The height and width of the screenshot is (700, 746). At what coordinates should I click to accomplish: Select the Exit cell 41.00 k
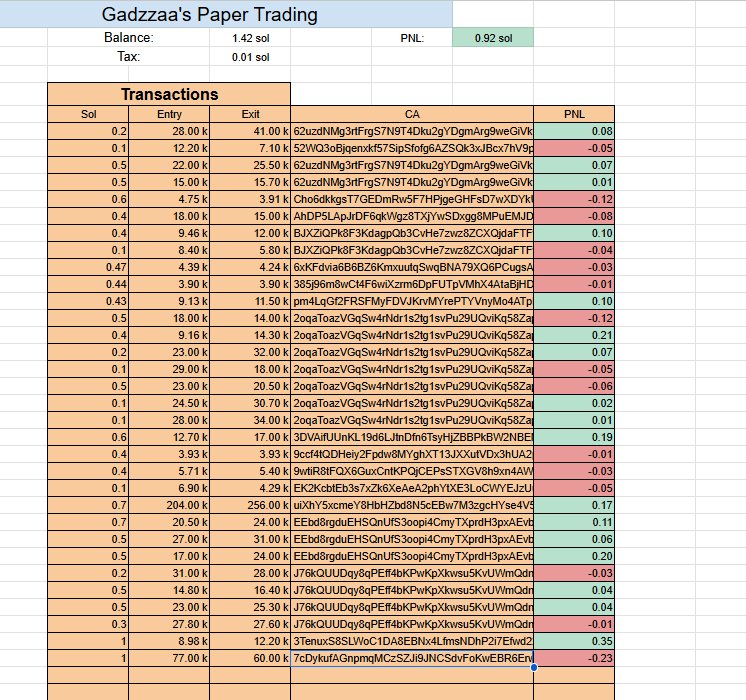[x=250, y=131]
